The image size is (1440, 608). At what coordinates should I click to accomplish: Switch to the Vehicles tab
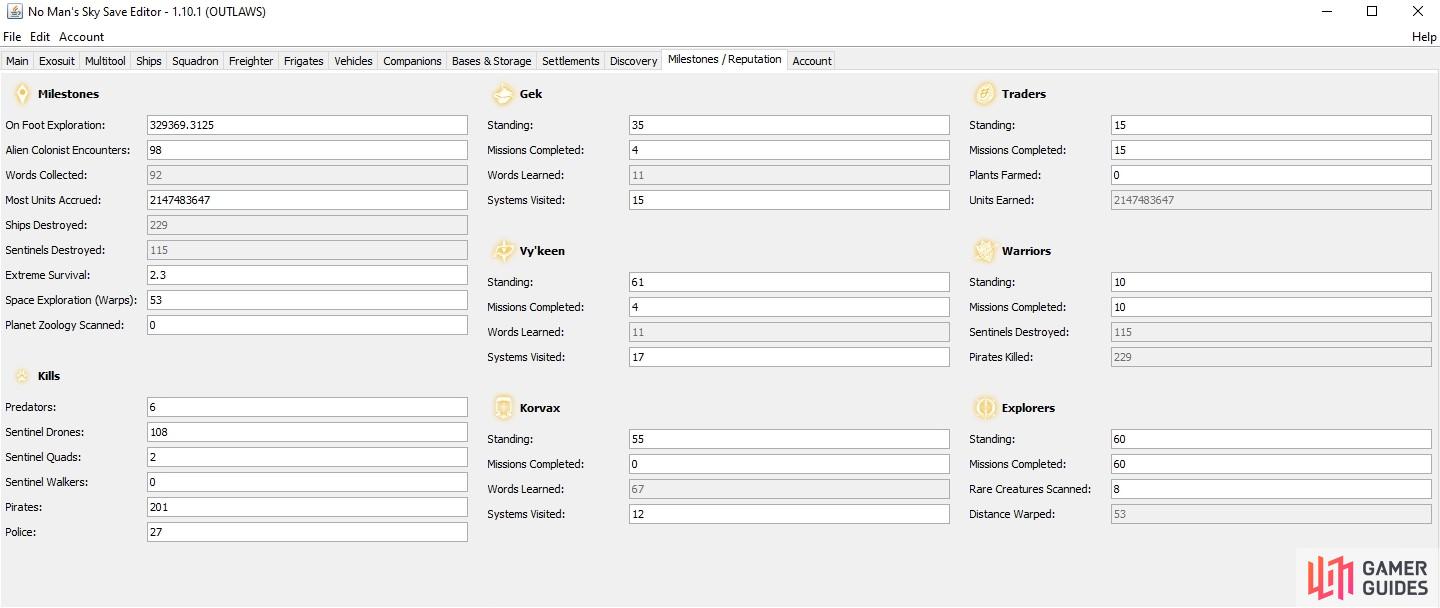[x=353, y=61]
